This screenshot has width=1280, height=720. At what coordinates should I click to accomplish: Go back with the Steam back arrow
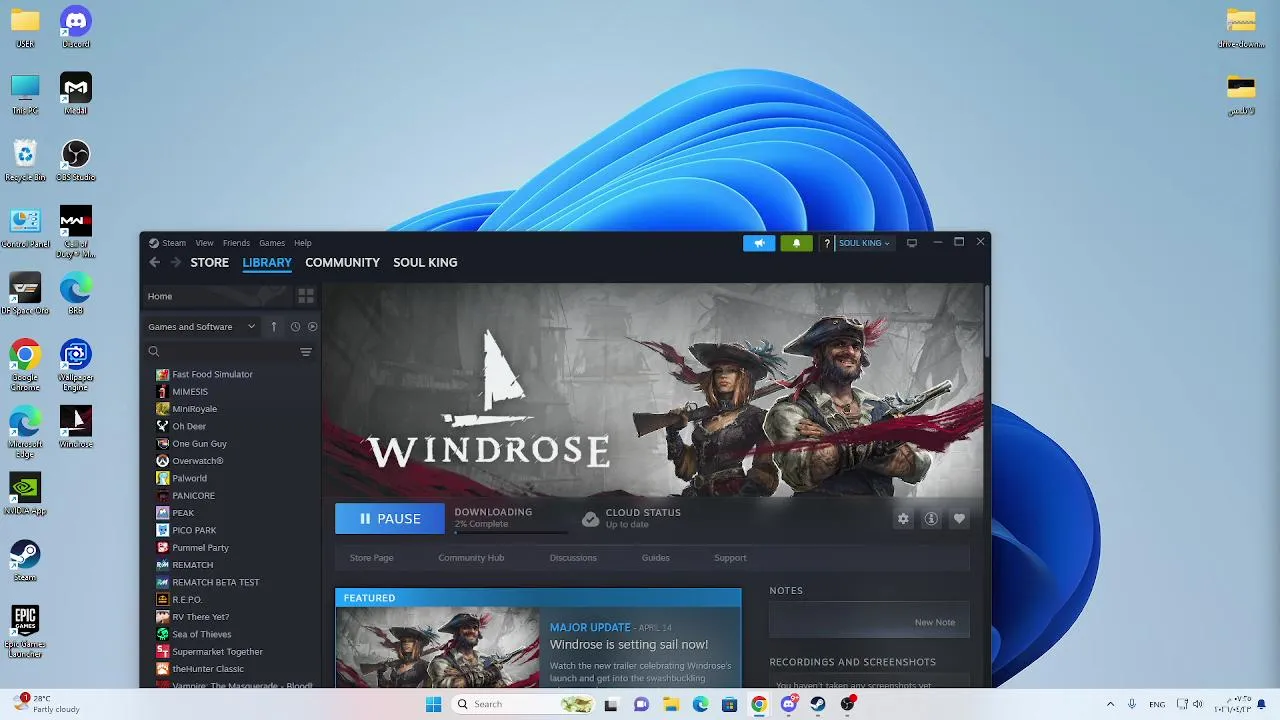click(x=154, y=262)
